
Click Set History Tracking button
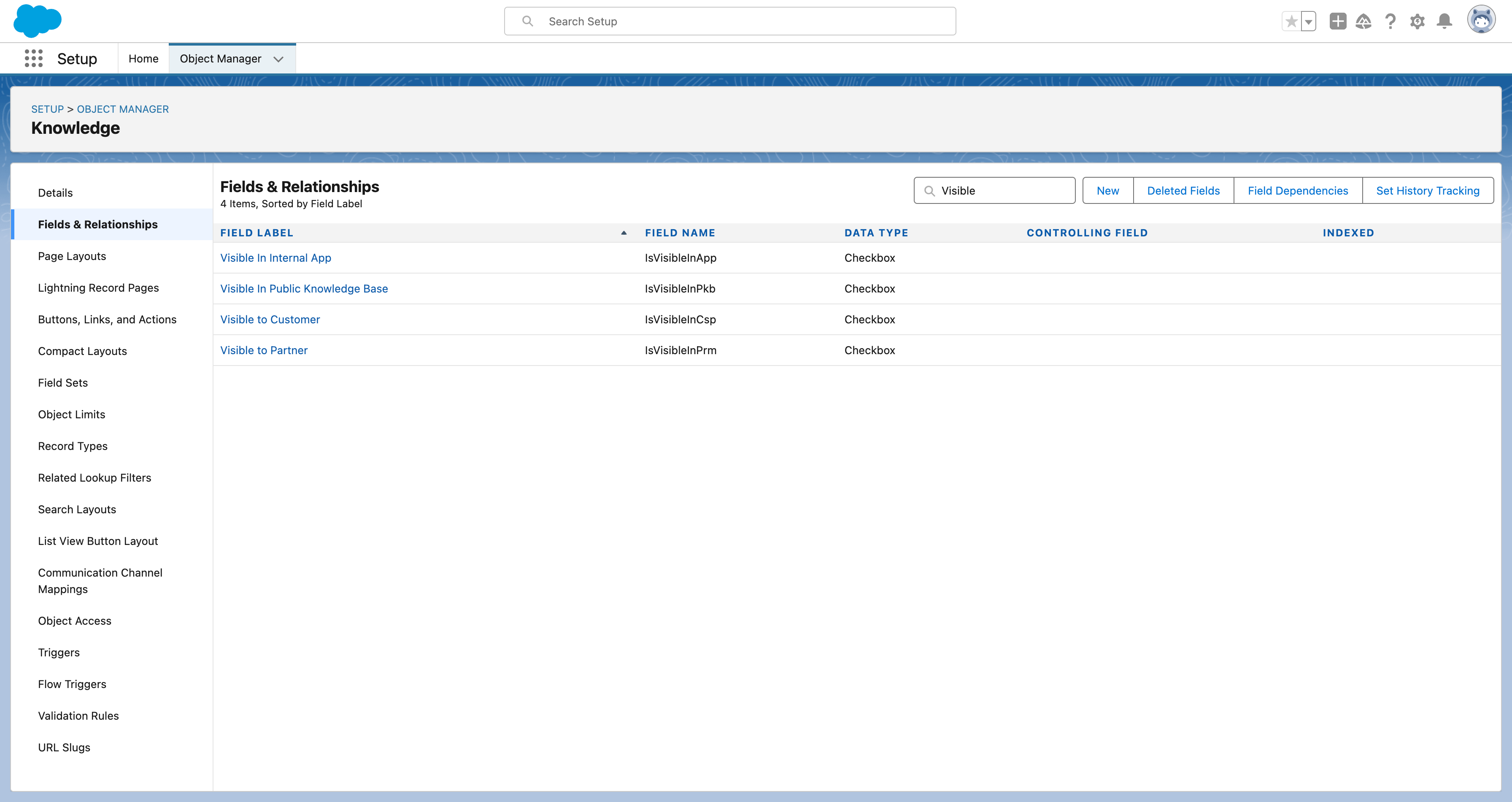point(1428,191)
